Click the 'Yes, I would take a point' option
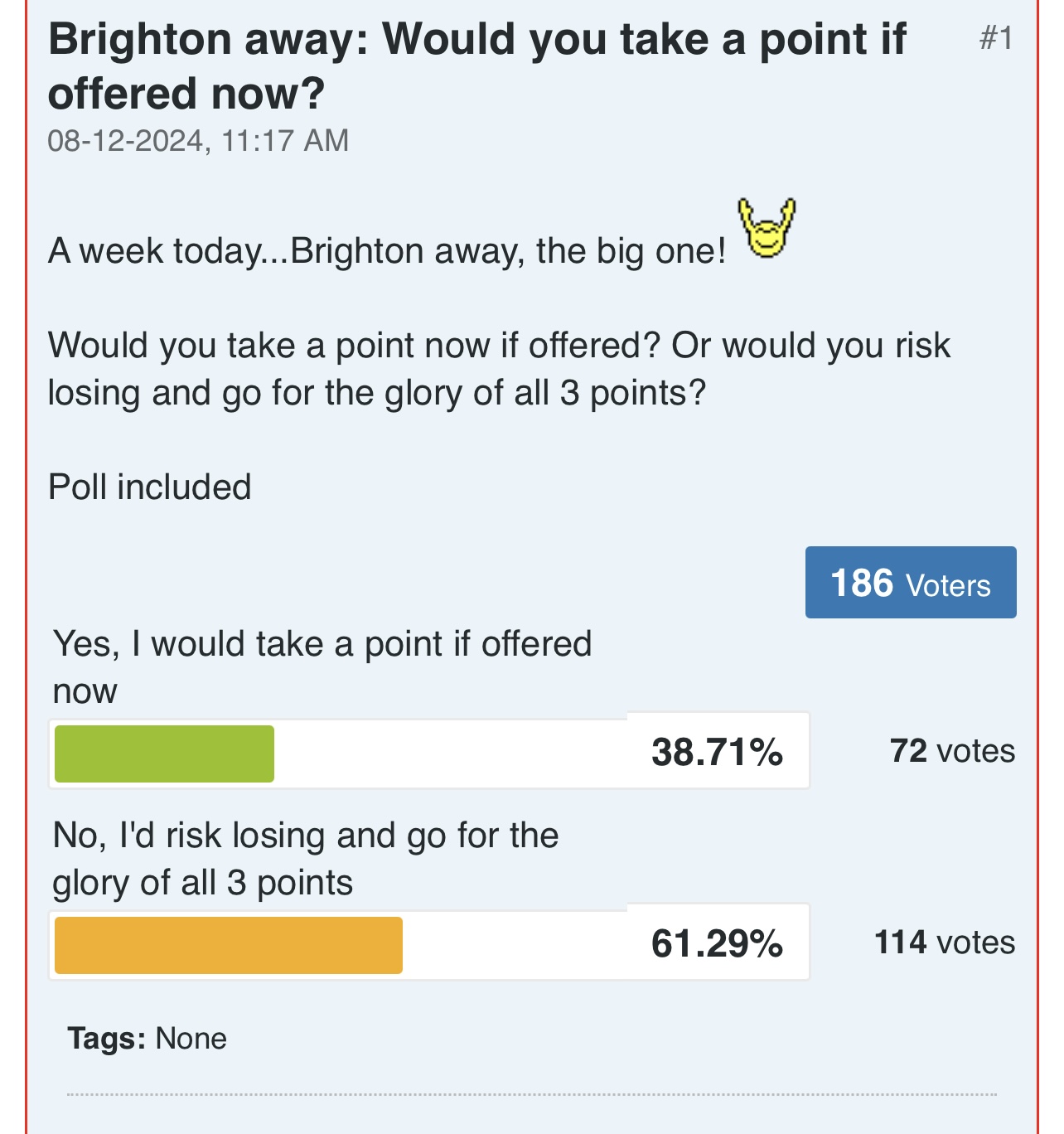 (322, 667)
